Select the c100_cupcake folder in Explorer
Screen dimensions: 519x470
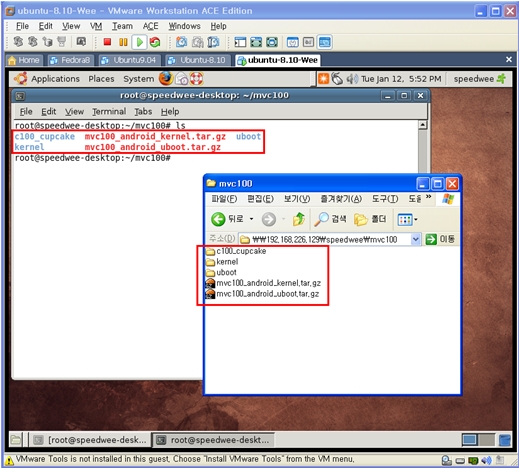point(236,251)
